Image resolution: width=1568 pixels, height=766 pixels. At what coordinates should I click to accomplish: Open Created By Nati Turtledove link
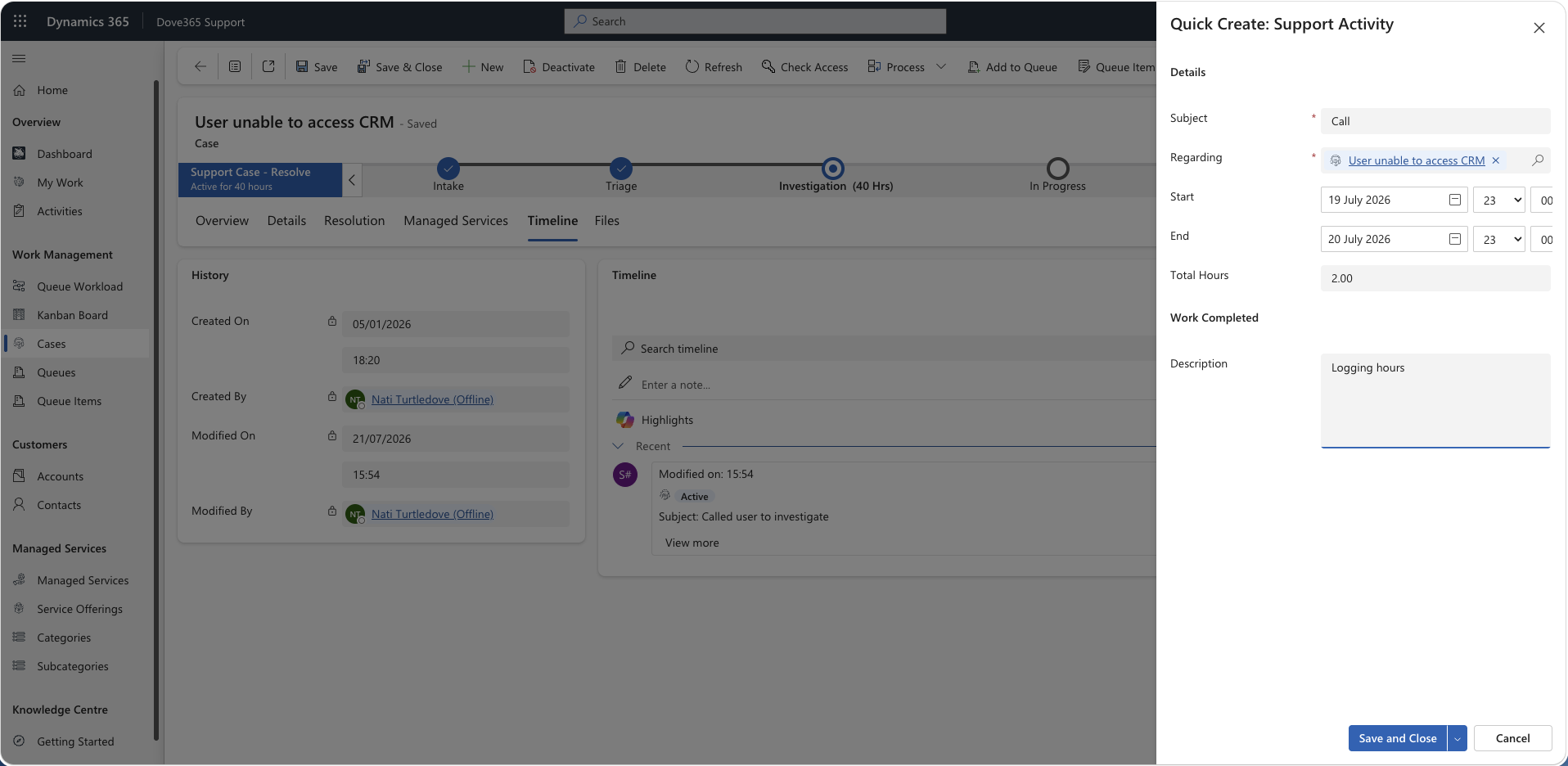coord(432,399)
